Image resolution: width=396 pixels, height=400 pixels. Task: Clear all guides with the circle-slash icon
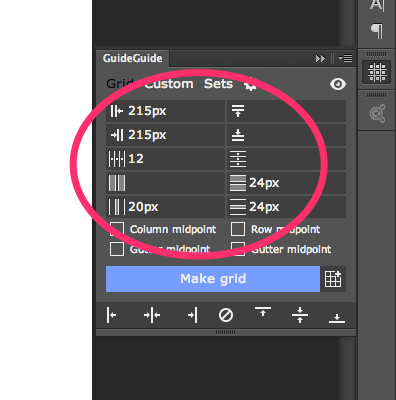pos(226,315)
